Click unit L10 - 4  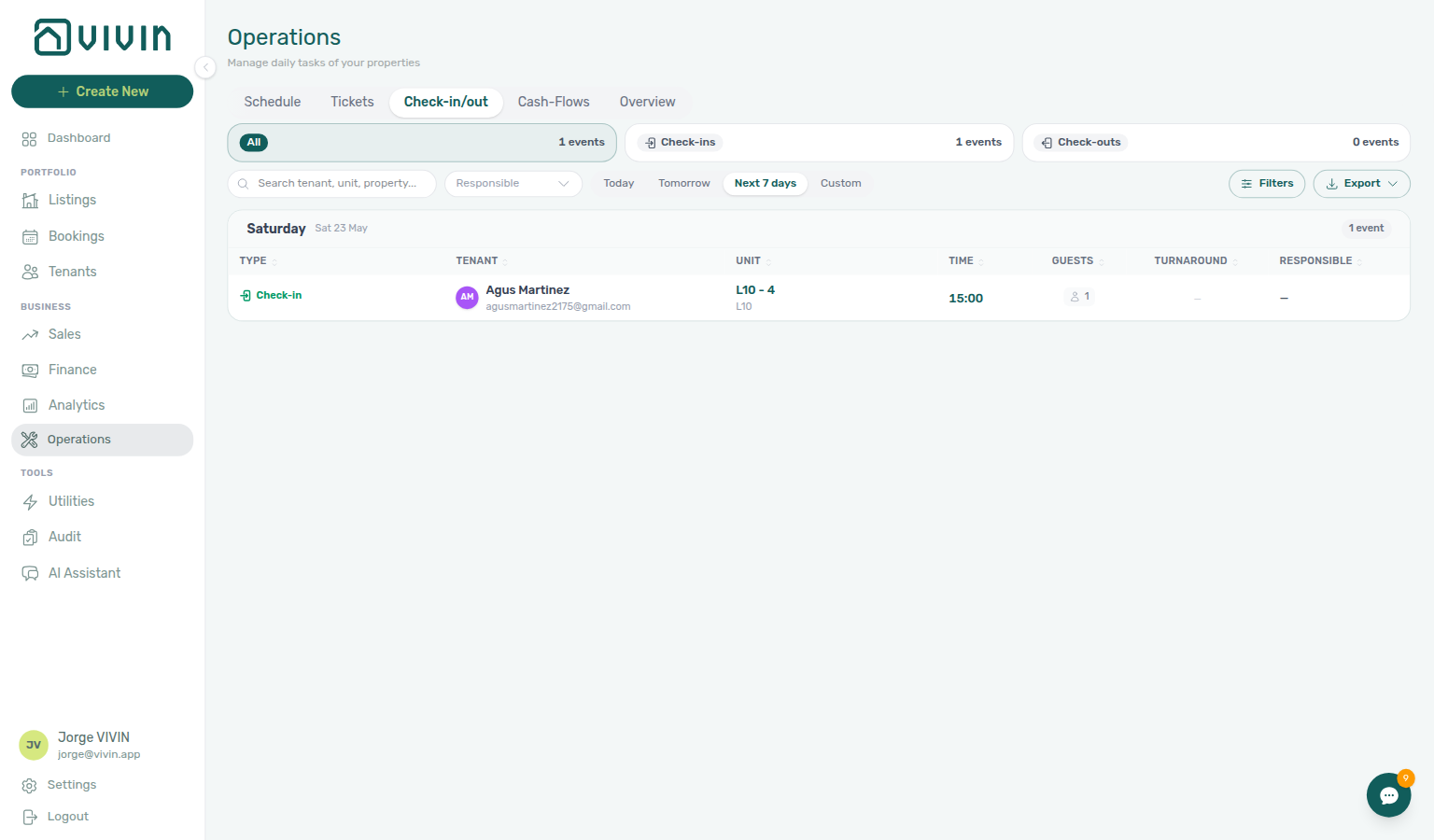755,290
